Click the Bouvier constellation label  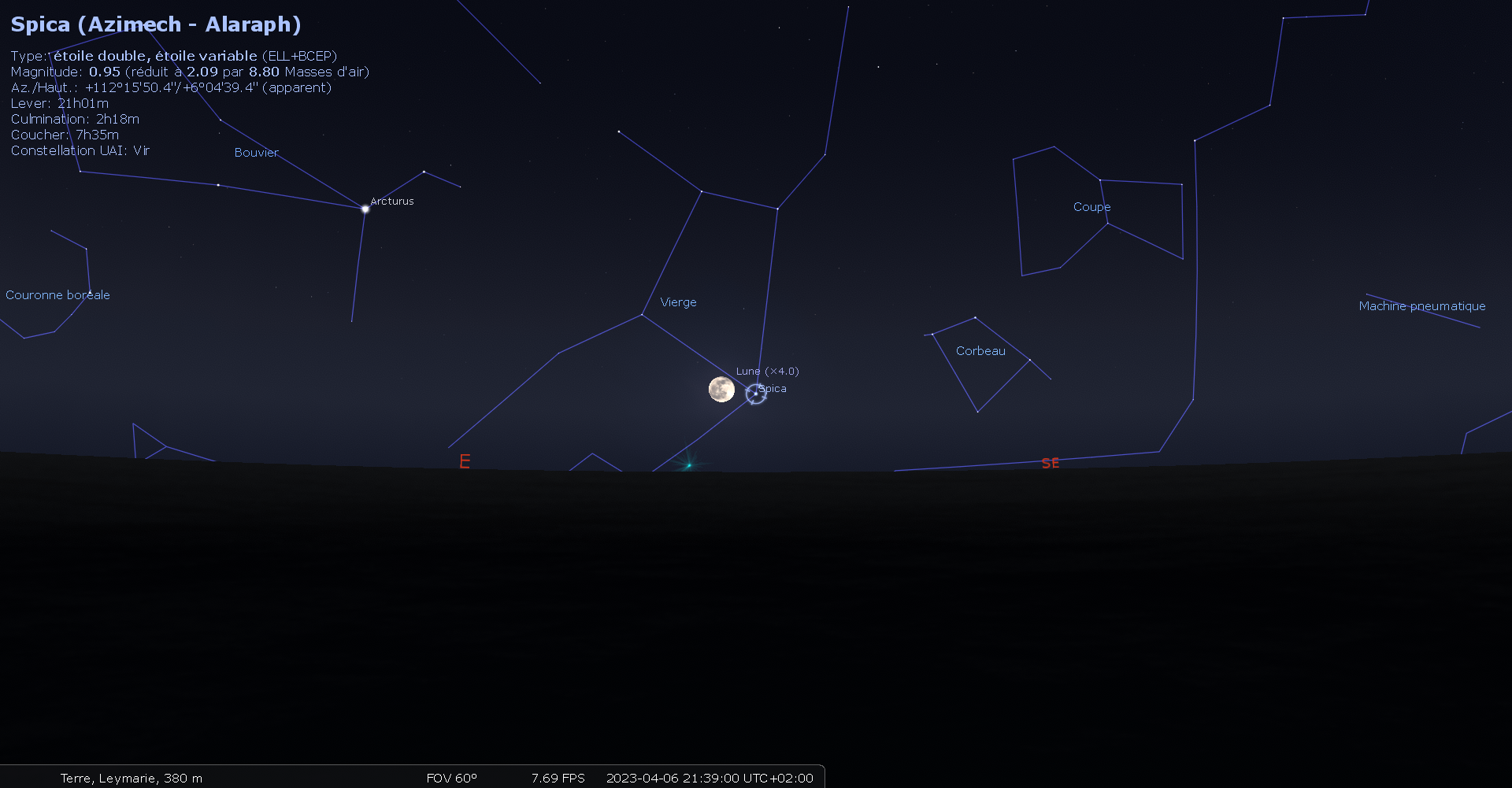point(256,153)
